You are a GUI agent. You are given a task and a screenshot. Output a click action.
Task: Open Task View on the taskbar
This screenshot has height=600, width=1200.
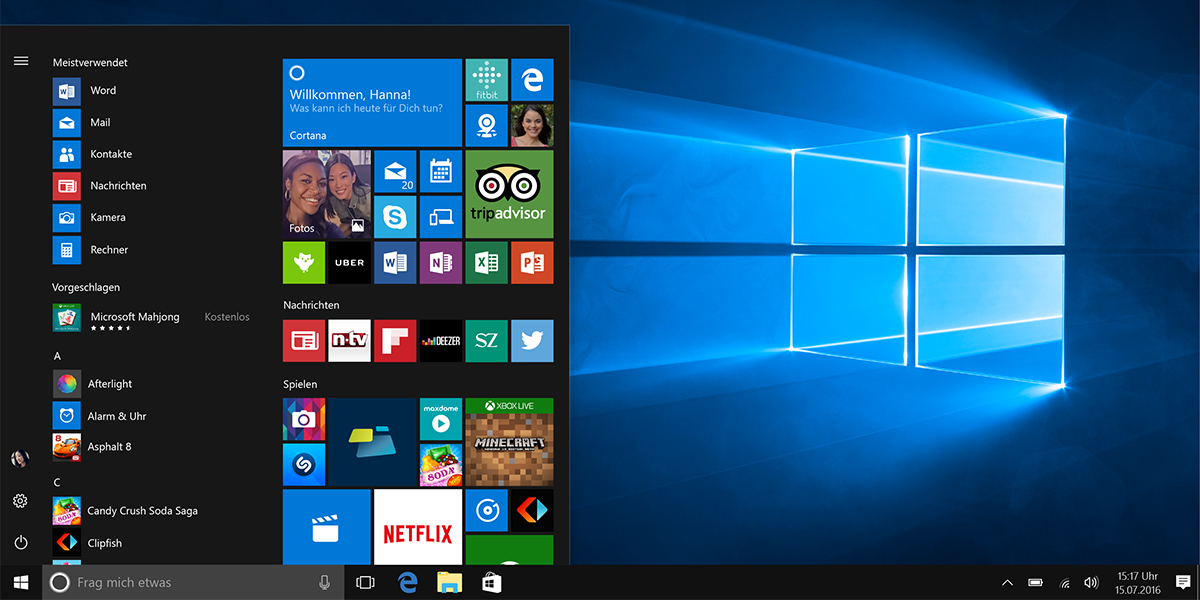(365, 582)
